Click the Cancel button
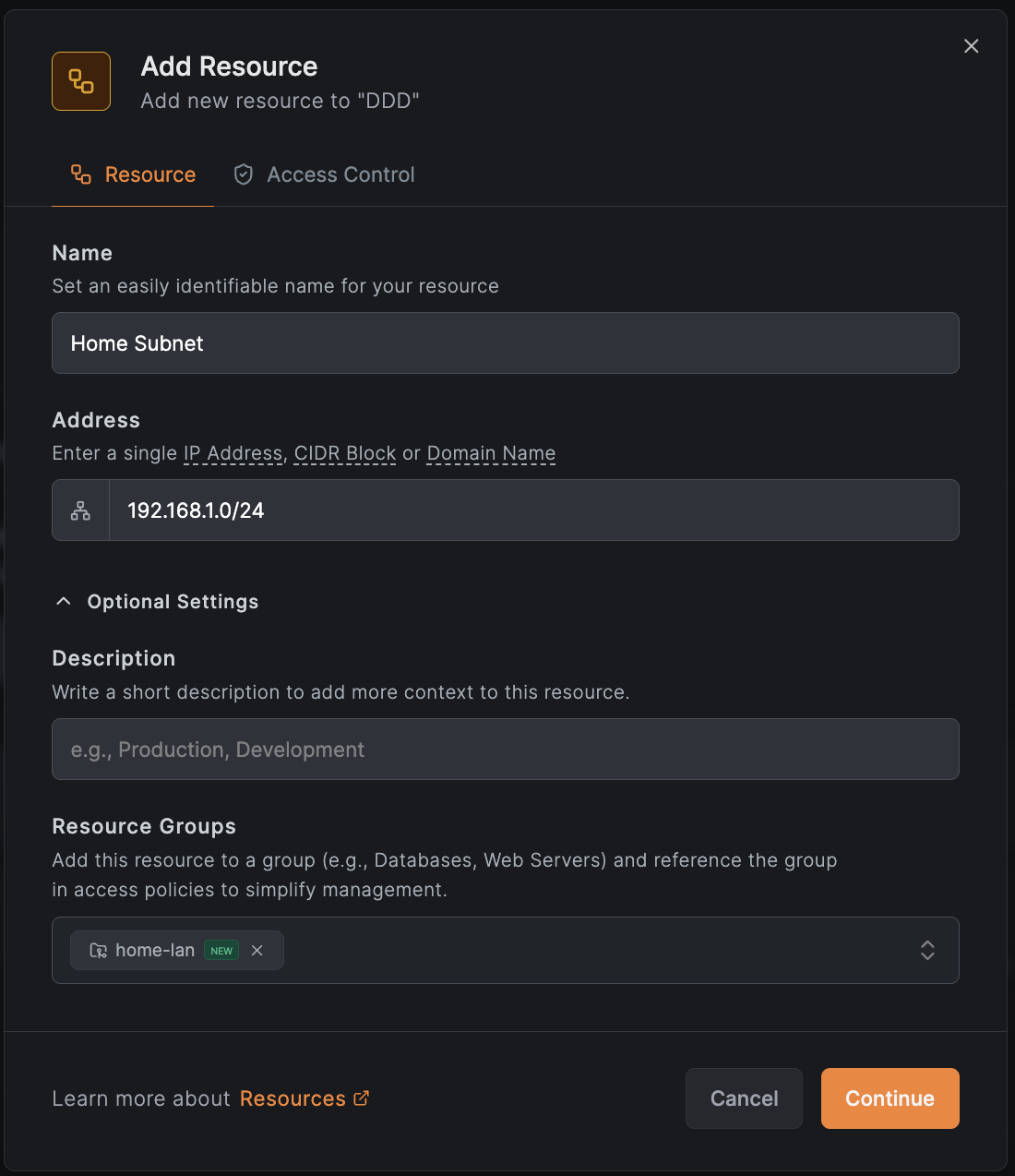The width and height of the screenshot is (1015, 1176). pos(744,1098)
